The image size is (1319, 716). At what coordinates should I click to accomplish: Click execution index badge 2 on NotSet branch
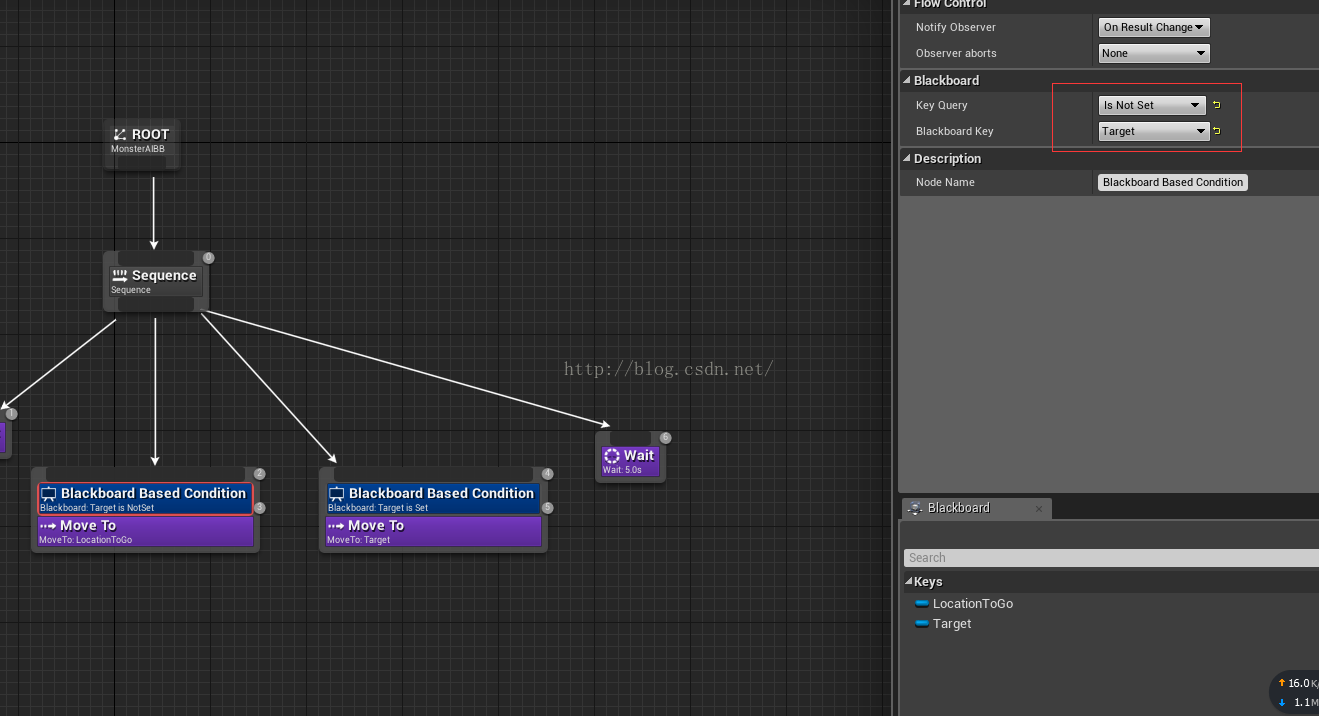click(259, 474)
